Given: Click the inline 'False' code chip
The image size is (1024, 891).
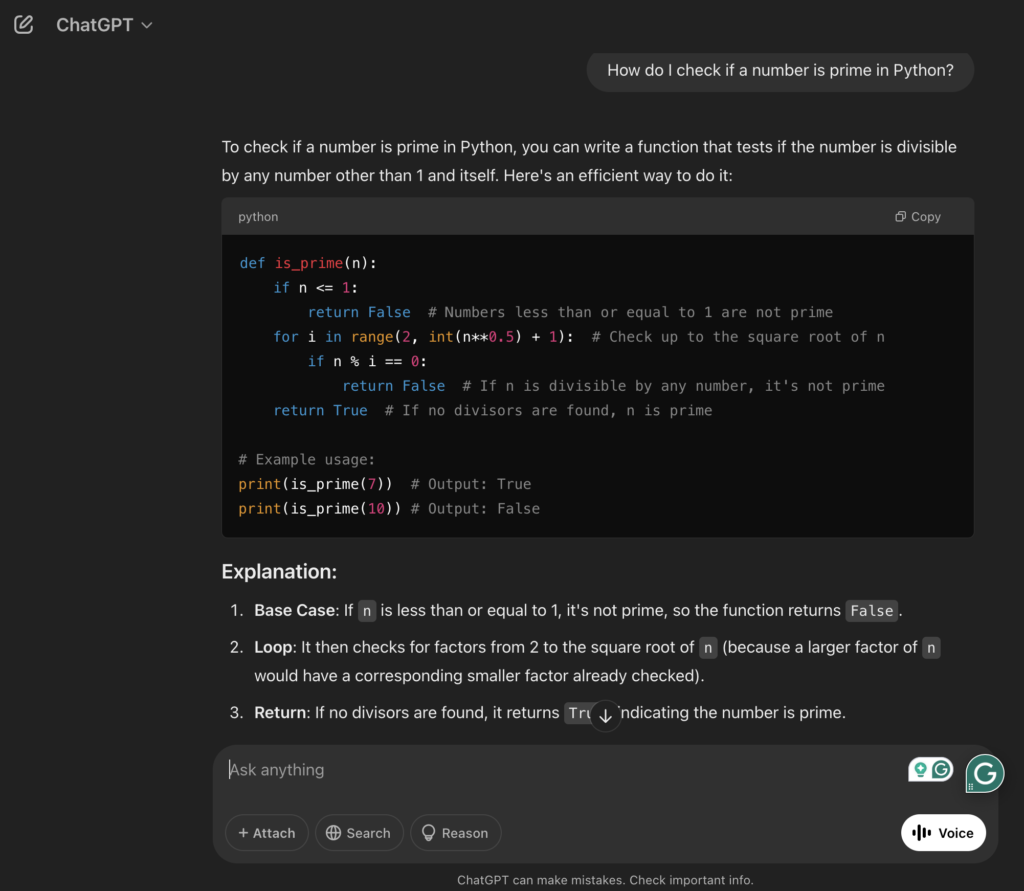Looking at the screenshot, I should (871, 611).
